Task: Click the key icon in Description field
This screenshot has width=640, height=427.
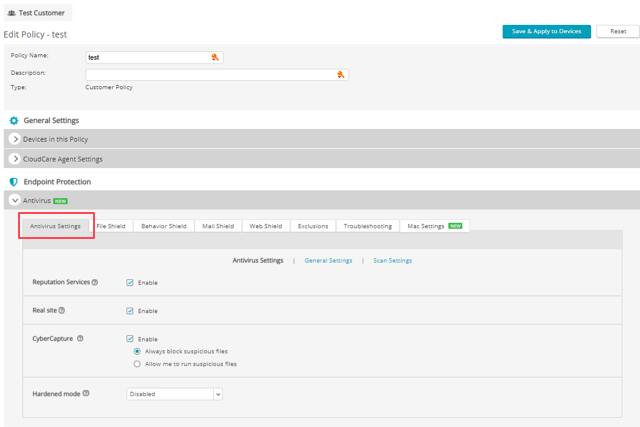Action: (341, 75)
